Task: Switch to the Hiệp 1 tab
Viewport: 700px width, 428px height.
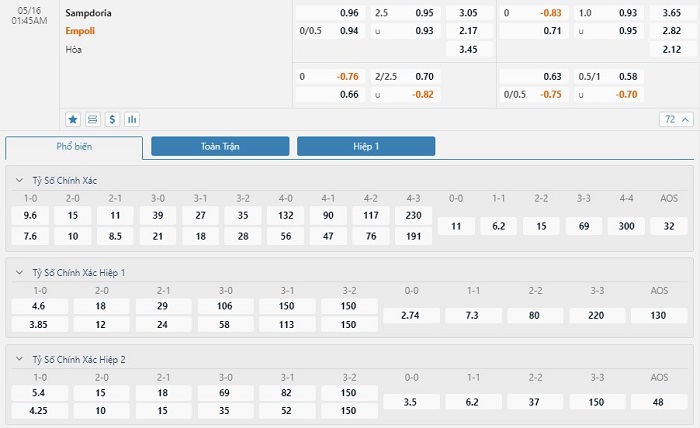Action: 366,146
